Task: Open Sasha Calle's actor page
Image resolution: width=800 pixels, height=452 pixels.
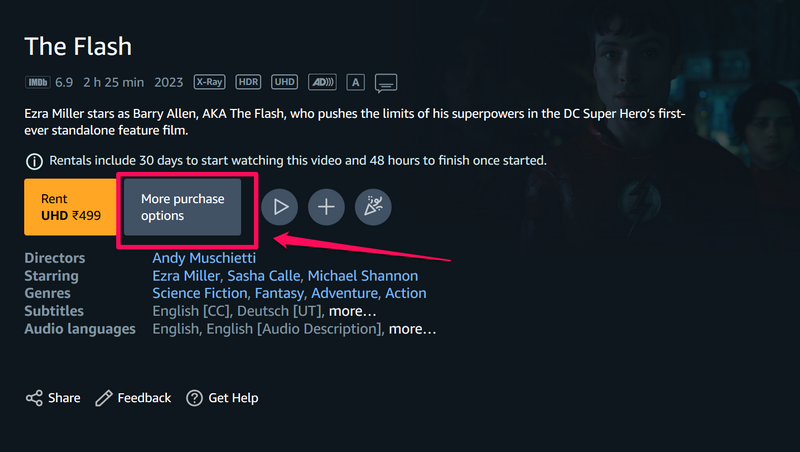Action: click(263, 276)
